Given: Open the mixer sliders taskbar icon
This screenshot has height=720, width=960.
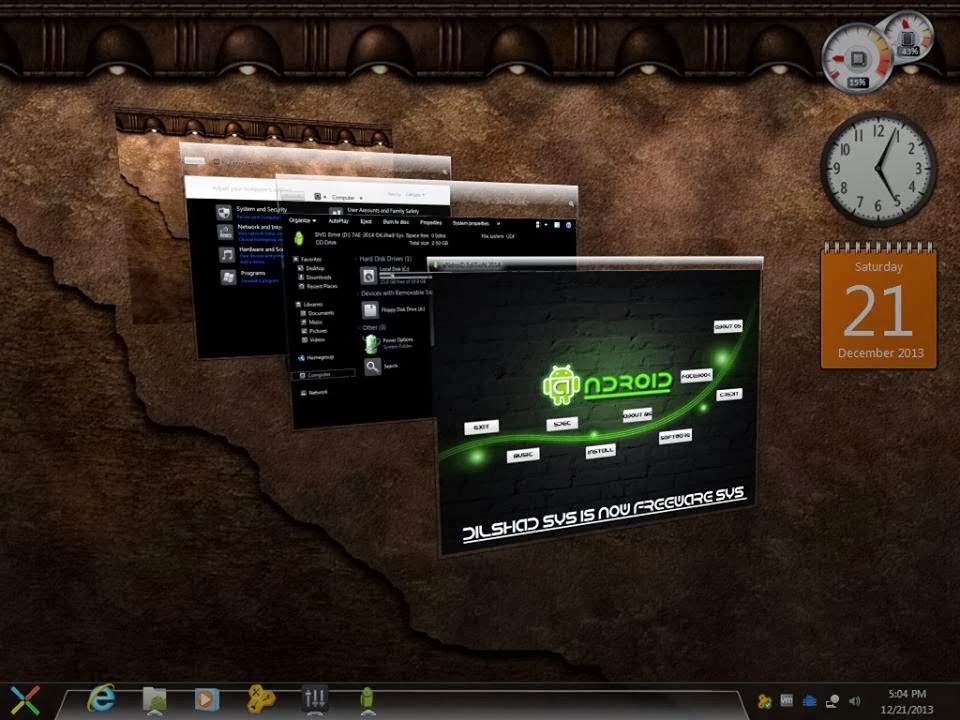Looking at the screenshot, I should (x=315, y=699).
